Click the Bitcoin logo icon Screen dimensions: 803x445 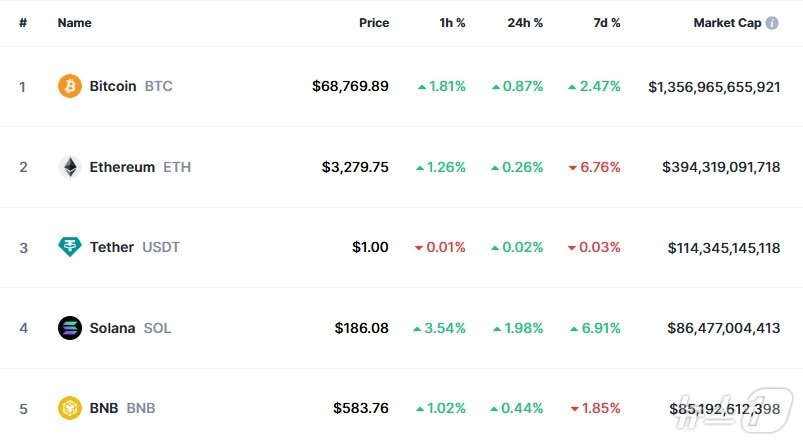[69, 86]
